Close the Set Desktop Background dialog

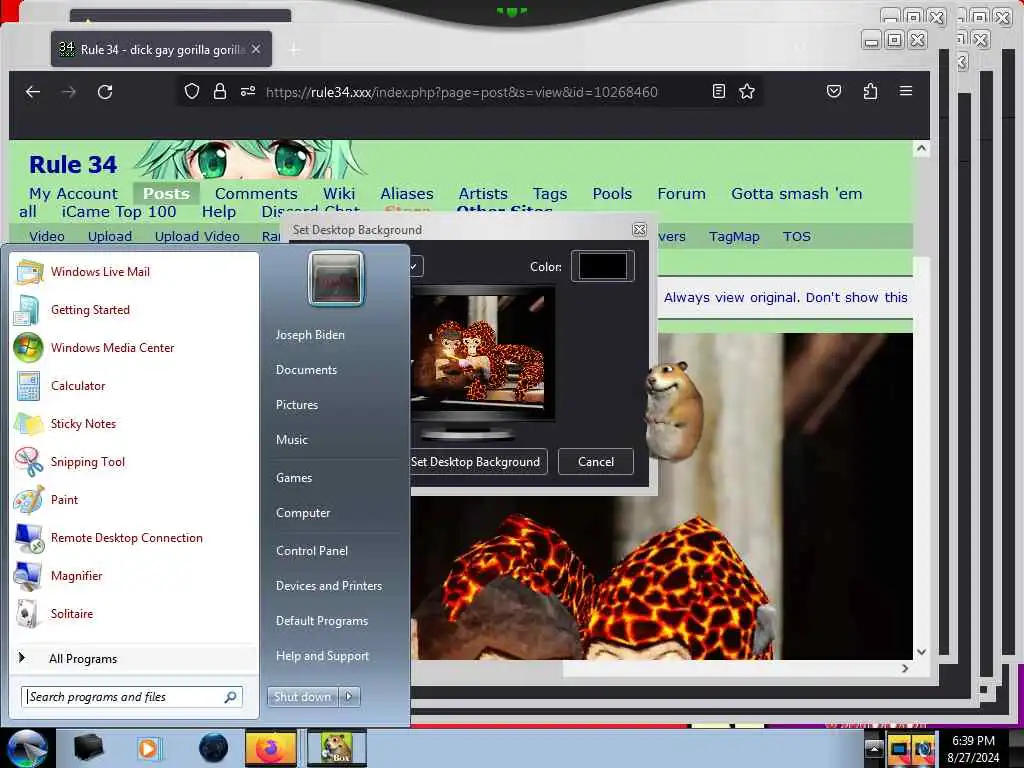[639, 230]
